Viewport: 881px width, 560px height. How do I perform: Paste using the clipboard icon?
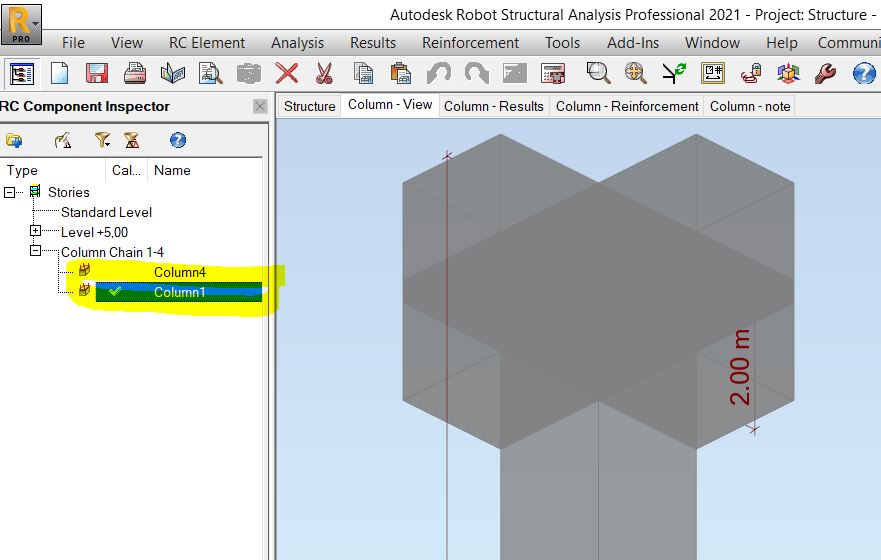[x=401, y=74]
